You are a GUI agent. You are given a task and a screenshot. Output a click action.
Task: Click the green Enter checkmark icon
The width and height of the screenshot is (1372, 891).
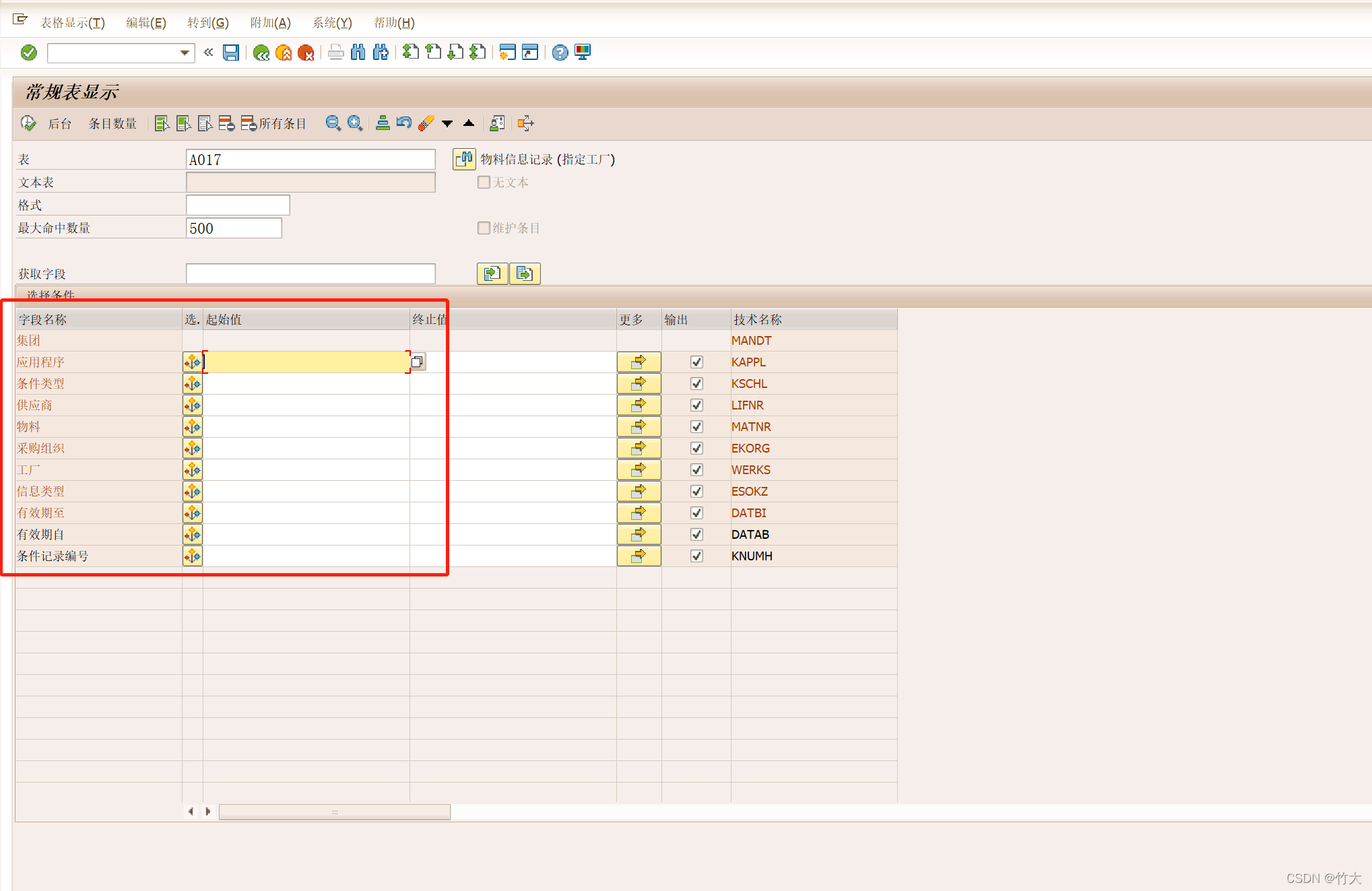click(29, 53)
